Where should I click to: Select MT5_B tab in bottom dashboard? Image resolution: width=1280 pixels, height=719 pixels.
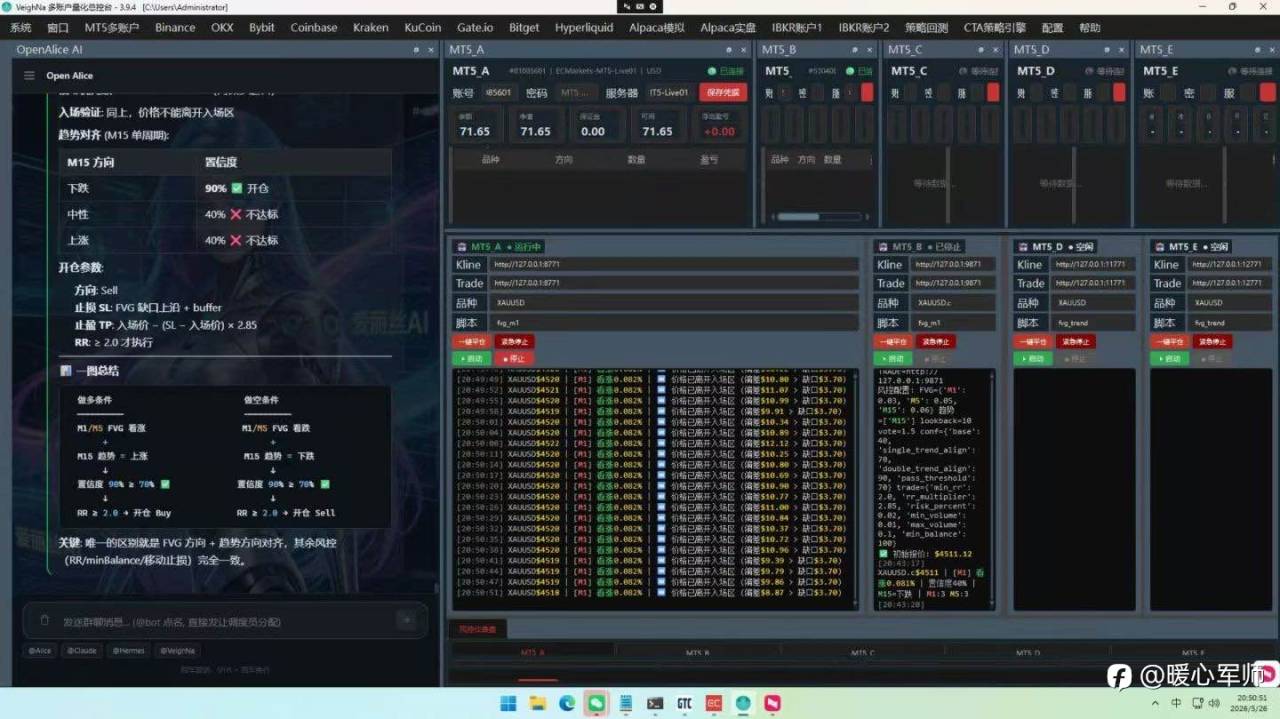[x=697, y=653]
